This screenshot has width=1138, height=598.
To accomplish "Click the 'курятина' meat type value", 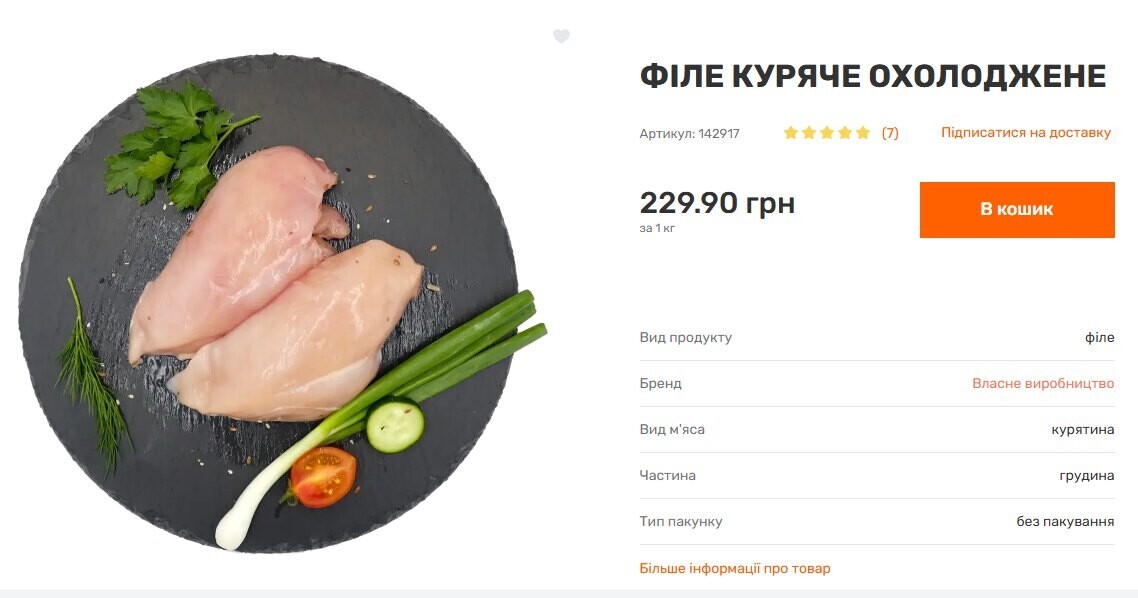I will point(1082,430).
